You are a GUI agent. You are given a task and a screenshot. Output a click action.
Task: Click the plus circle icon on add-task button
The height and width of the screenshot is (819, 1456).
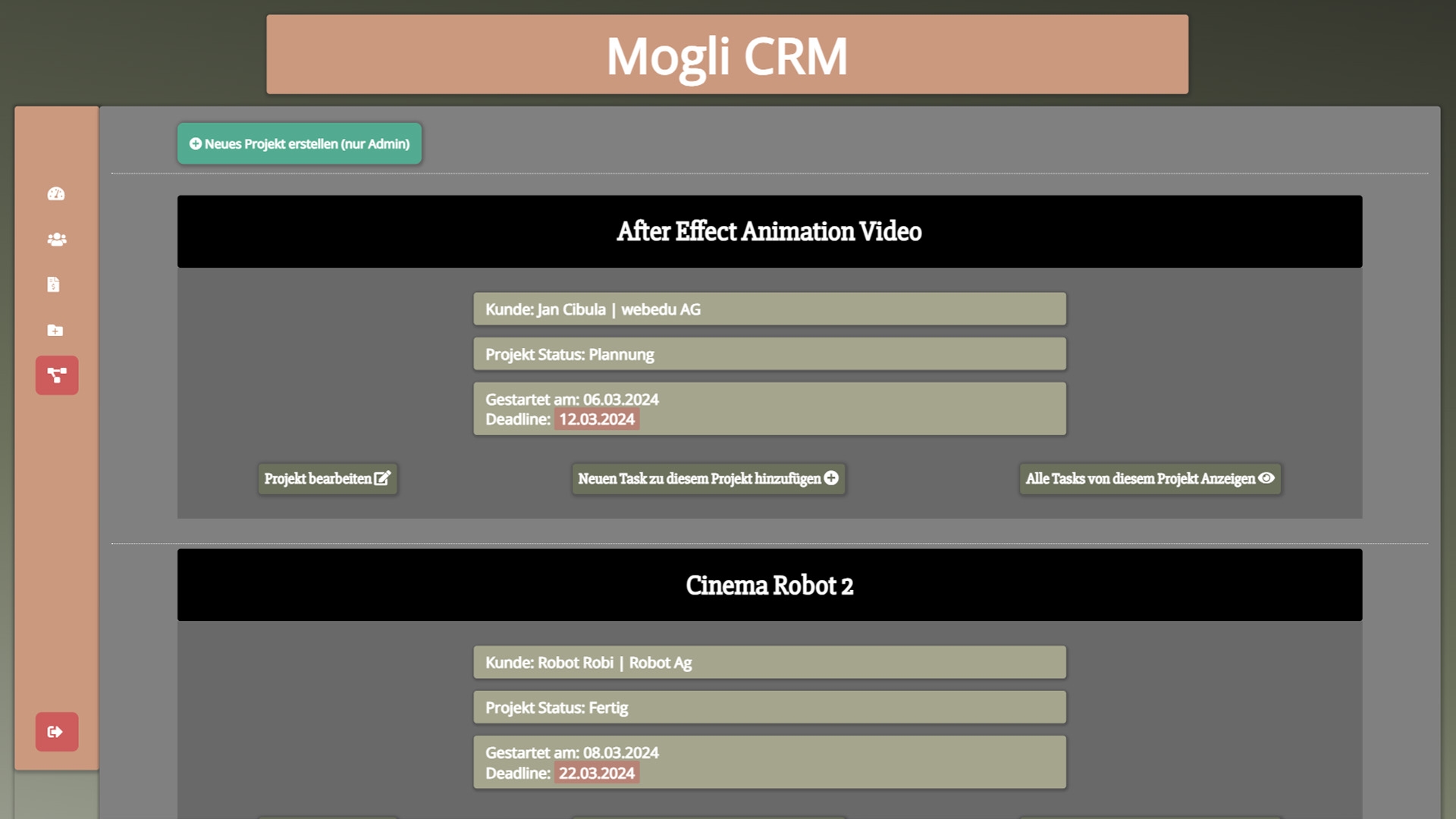tap(831, 479)
